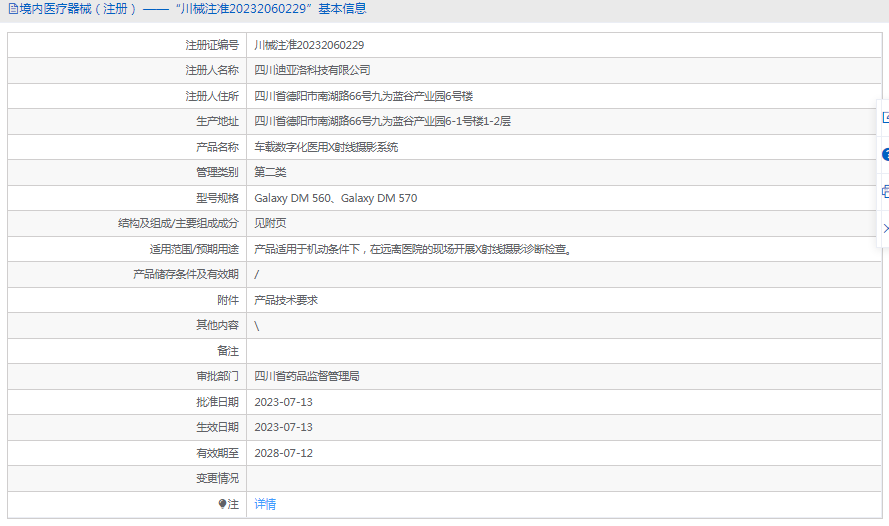Select production address ending 6-1号楼1-2层
This screenshot has width=889, height=526.
pos(382,121)
